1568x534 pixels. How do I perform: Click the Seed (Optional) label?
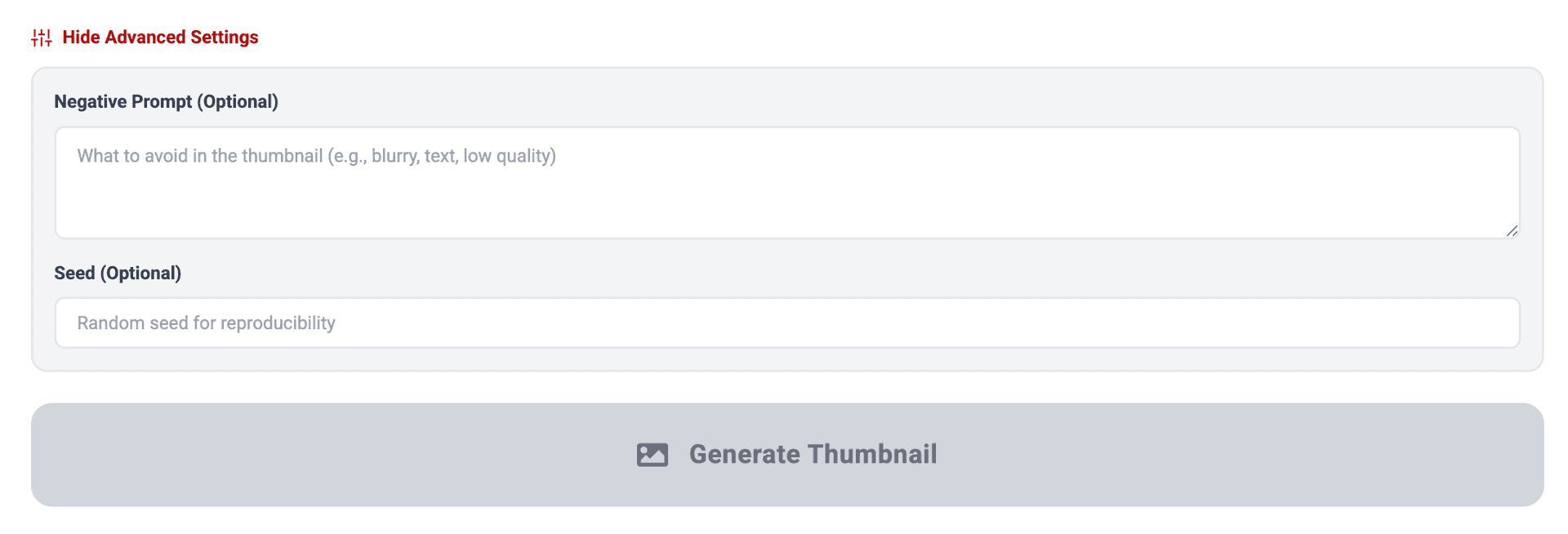coord(118,273)
